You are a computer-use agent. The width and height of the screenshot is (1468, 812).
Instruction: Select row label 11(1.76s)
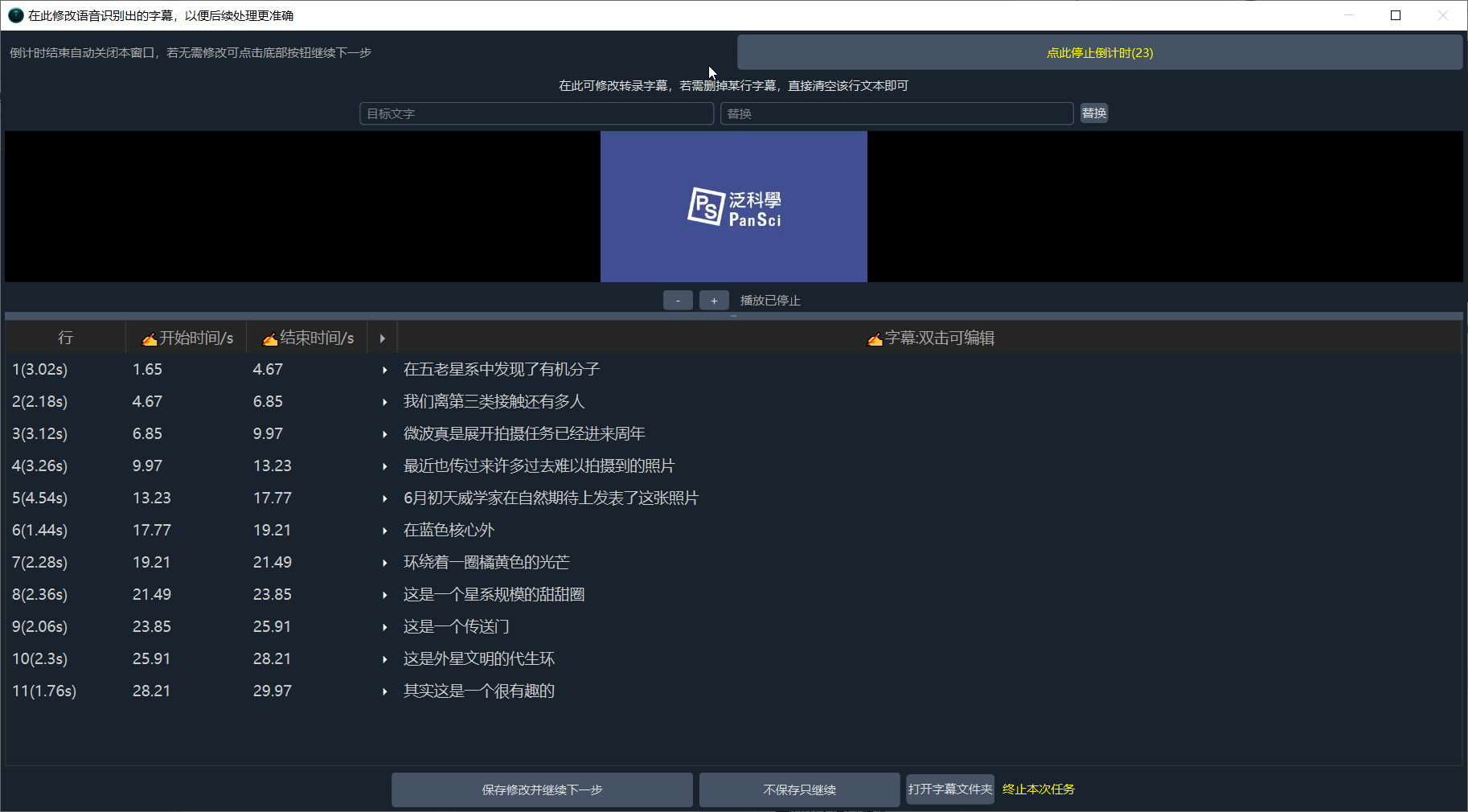click(44, 691)
